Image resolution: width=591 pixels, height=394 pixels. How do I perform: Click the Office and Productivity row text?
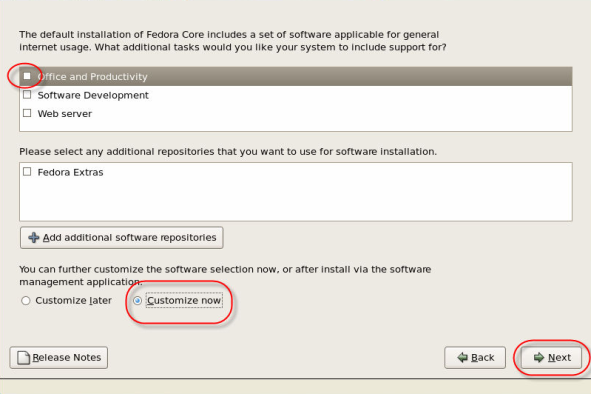point(92,77)
